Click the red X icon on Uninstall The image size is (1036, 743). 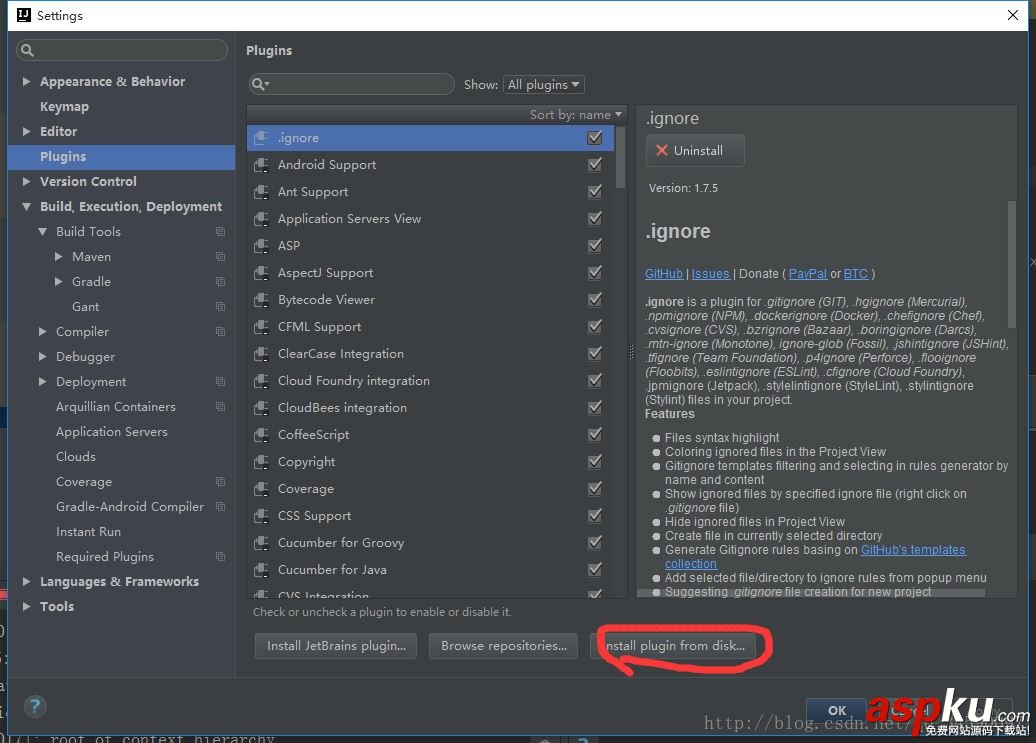[661, 151]
